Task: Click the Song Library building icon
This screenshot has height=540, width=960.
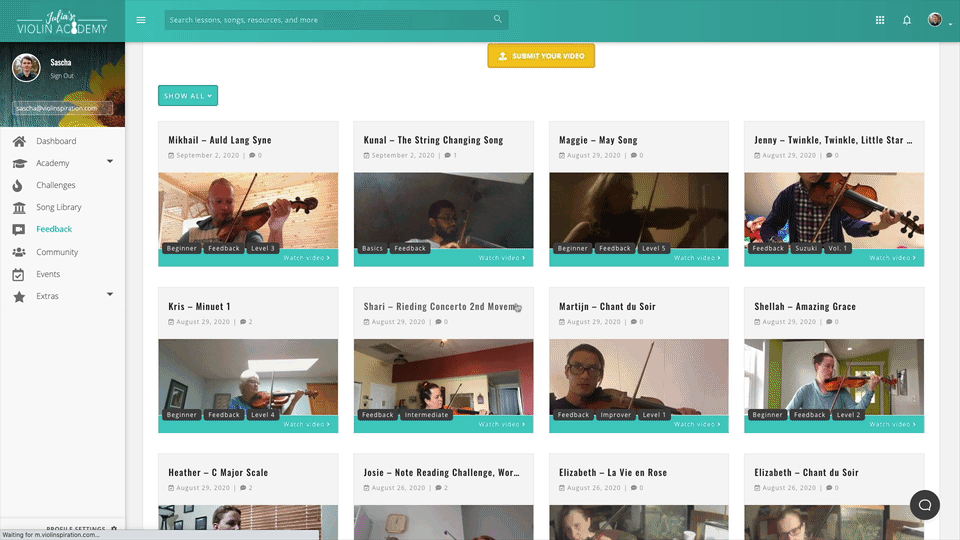Action: [19, 208]
